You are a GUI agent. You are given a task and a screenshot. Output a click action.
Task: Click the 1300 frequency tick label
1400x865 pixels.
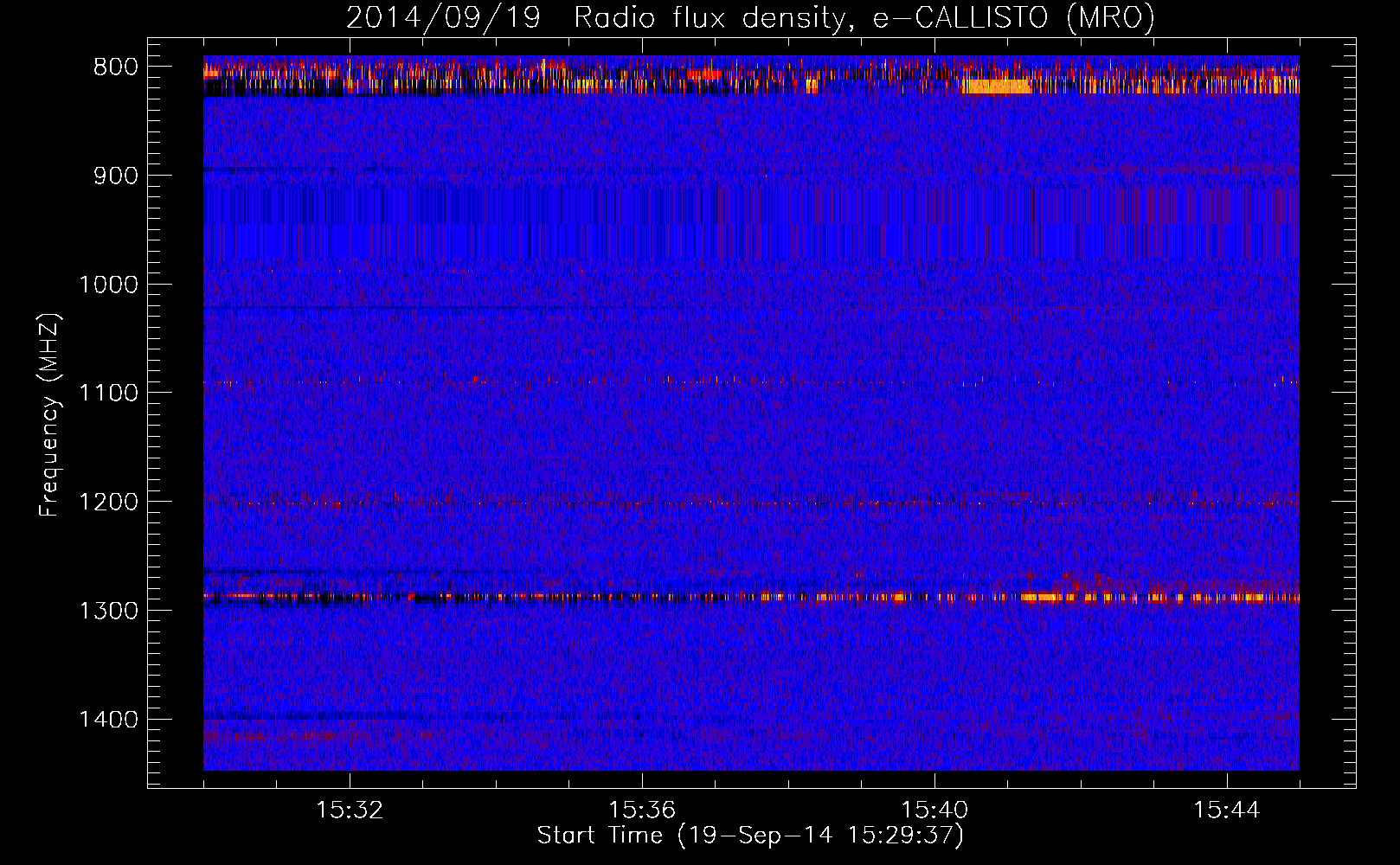click(108, 611)
